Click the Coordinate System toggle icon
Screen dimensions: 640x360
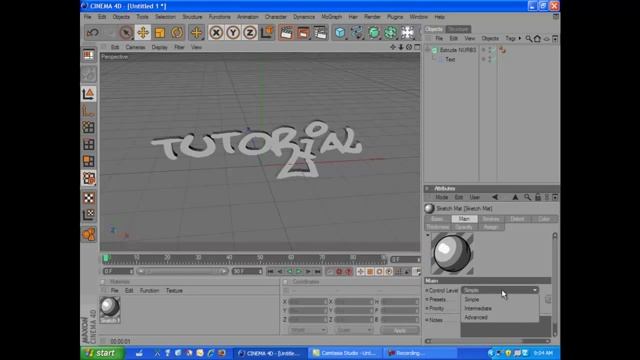click(x=267, y=33)
